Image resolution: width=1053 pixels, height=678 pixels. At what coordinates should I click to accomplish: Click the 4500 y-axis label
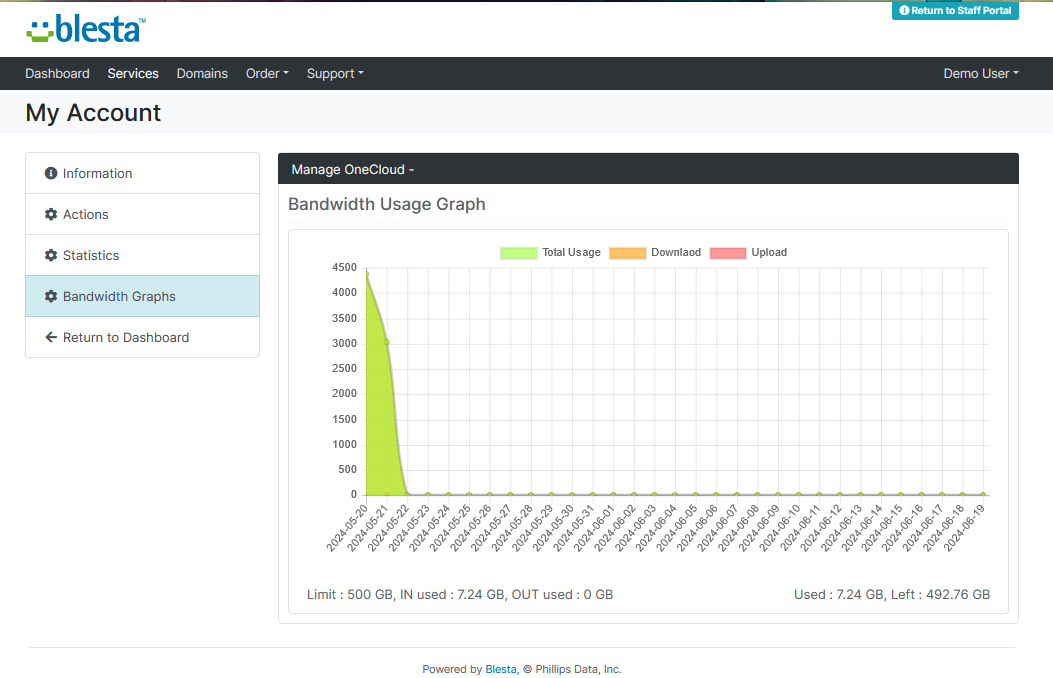pos(345,267)
